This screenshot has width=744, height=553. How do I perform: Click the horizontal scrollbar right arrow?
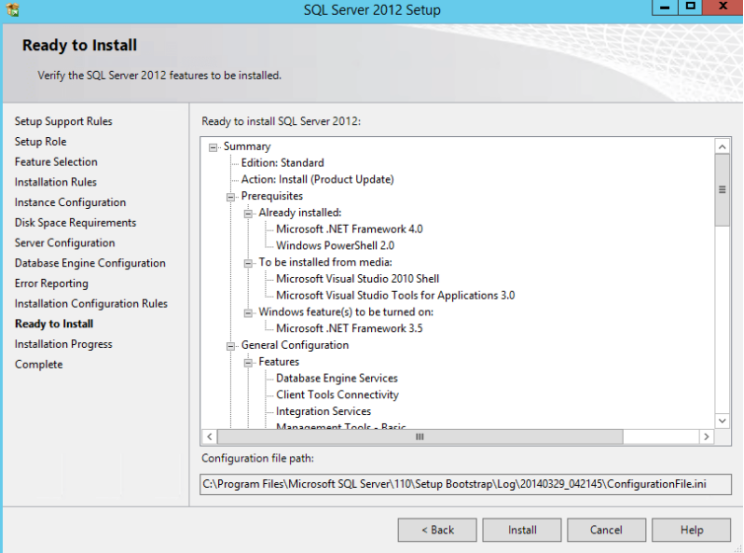click(707, 437)
